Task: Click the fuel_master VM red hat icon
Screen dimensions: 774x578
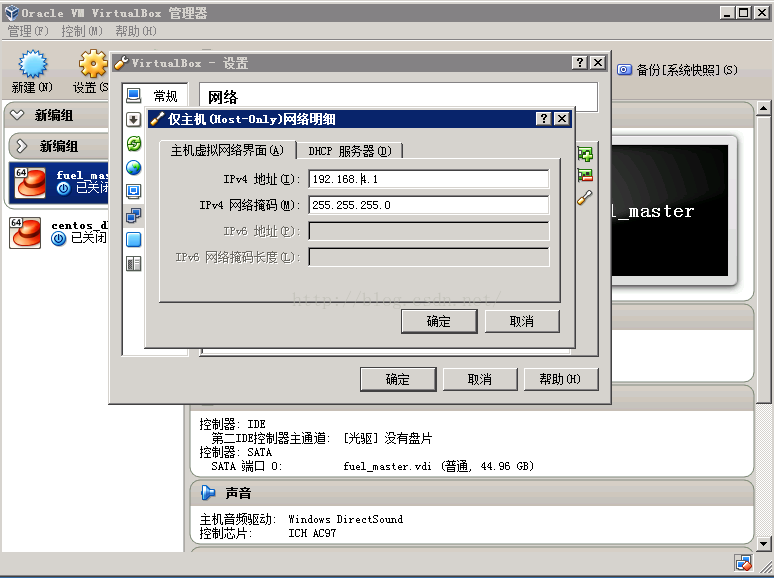Action: pos(30,183)
